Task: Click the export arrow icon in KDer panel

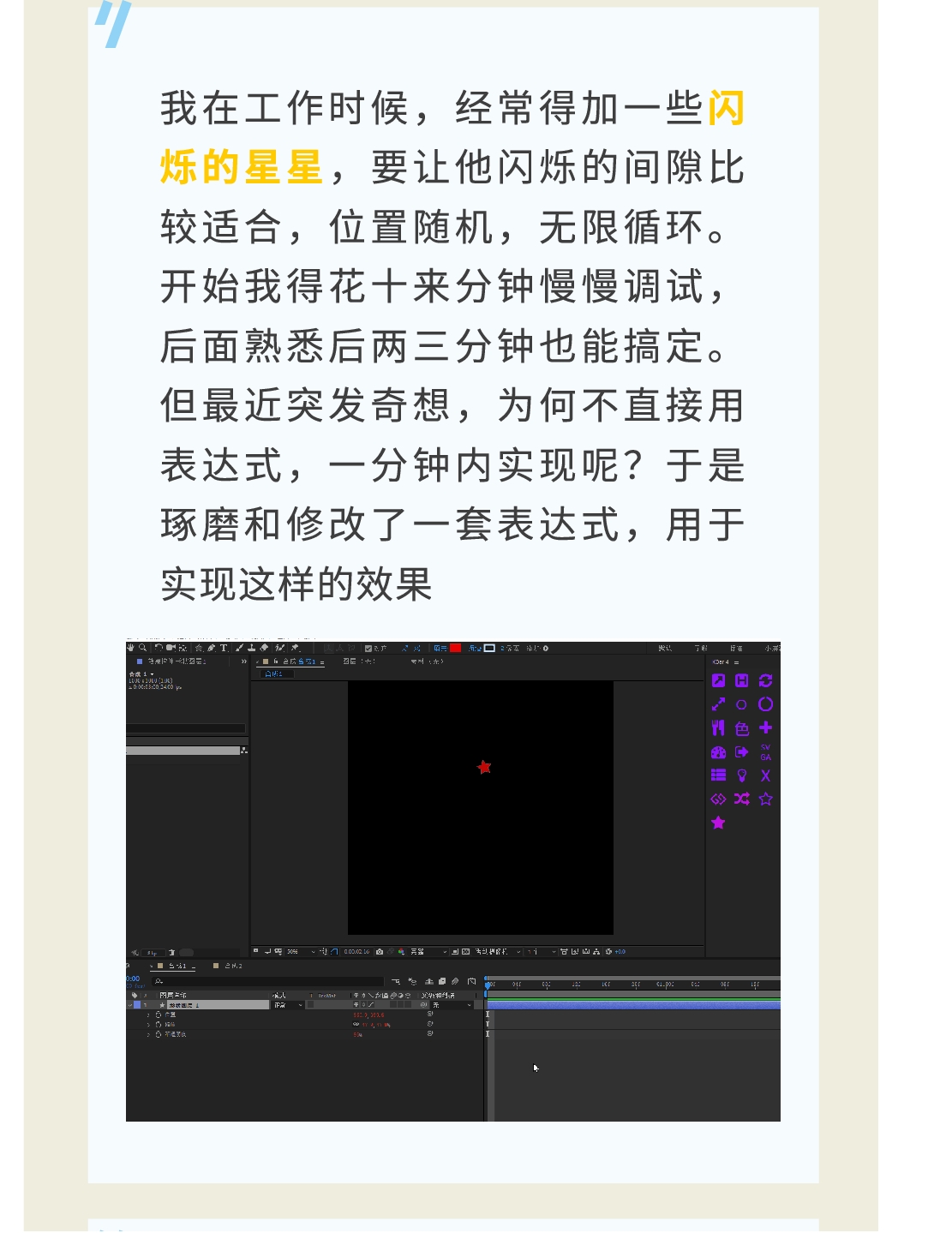Action: [742, 752]
